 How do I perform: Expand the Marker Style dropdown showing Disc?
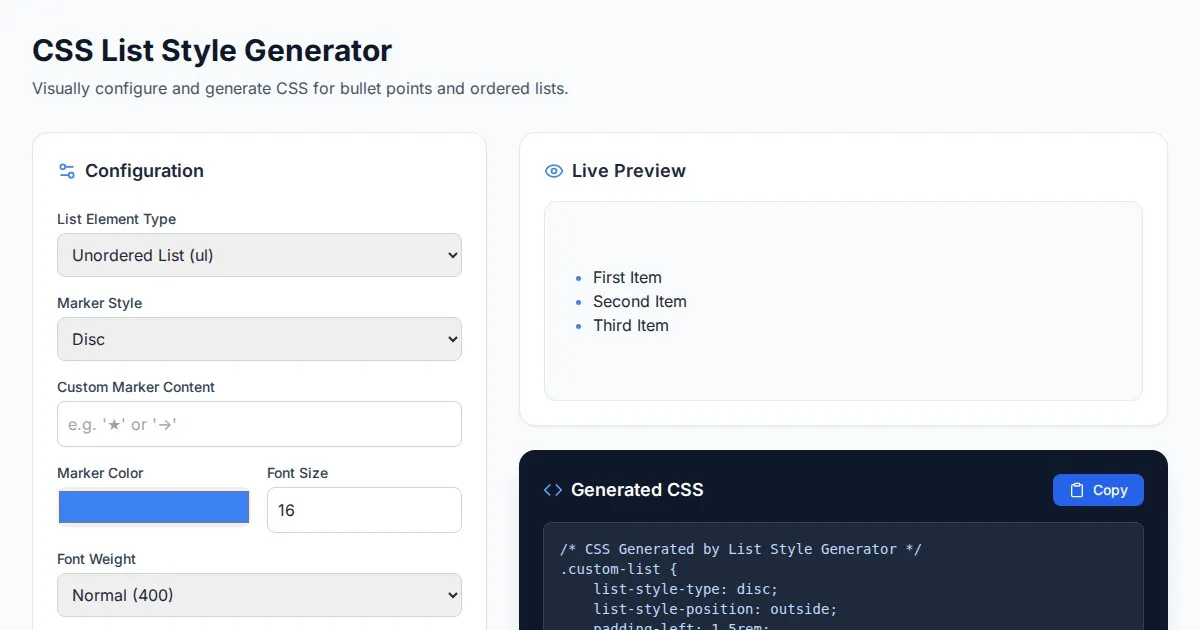point(259,339)
